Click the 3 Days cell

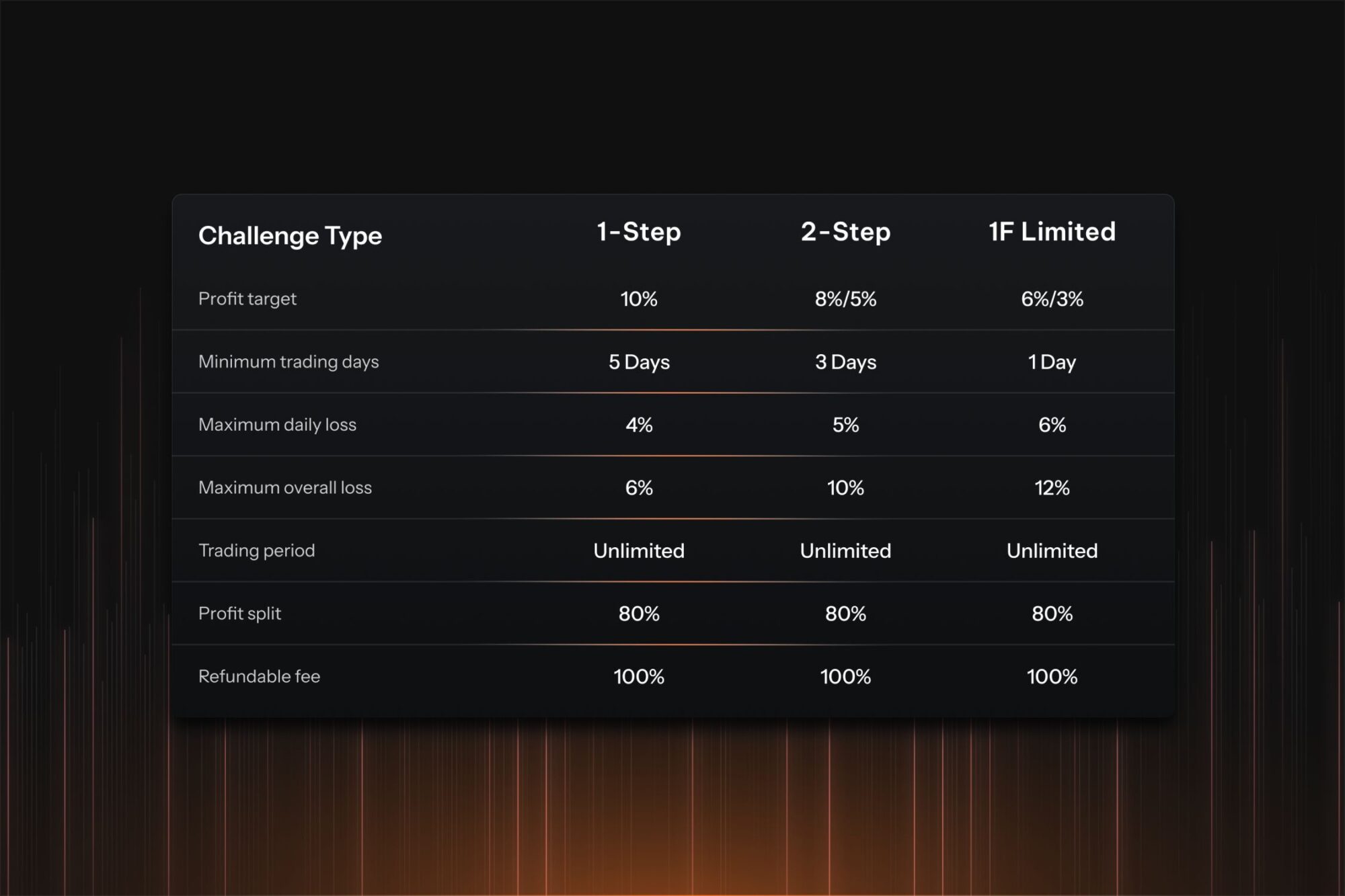click(x=845, y=362)
